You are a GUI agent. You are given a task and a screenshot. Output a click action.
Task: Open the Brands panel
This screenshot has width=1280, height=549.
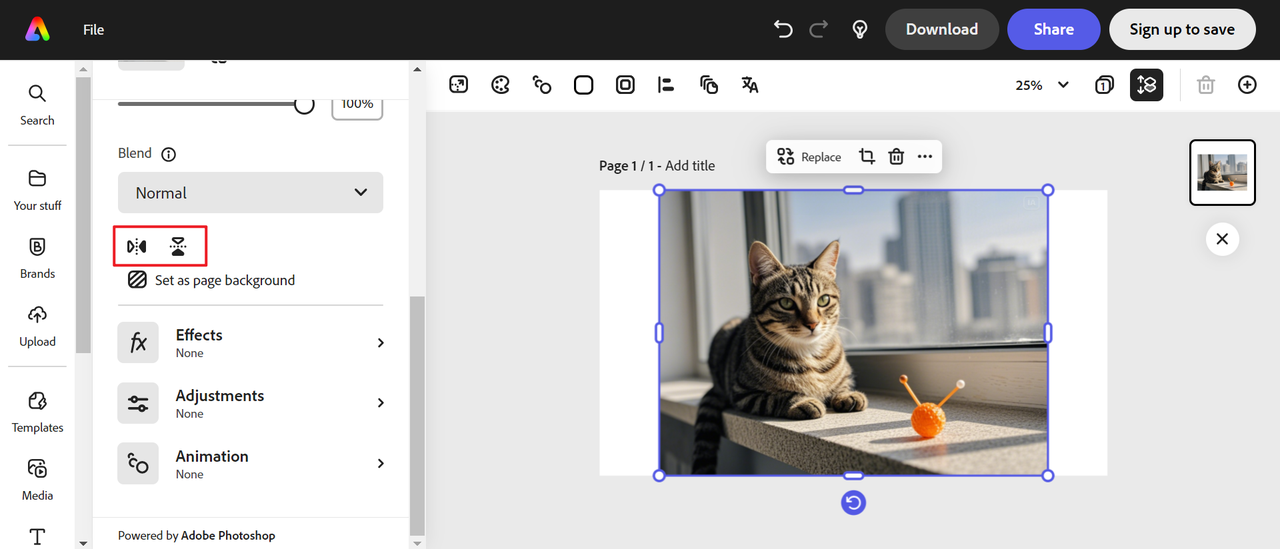click(37, 258)
